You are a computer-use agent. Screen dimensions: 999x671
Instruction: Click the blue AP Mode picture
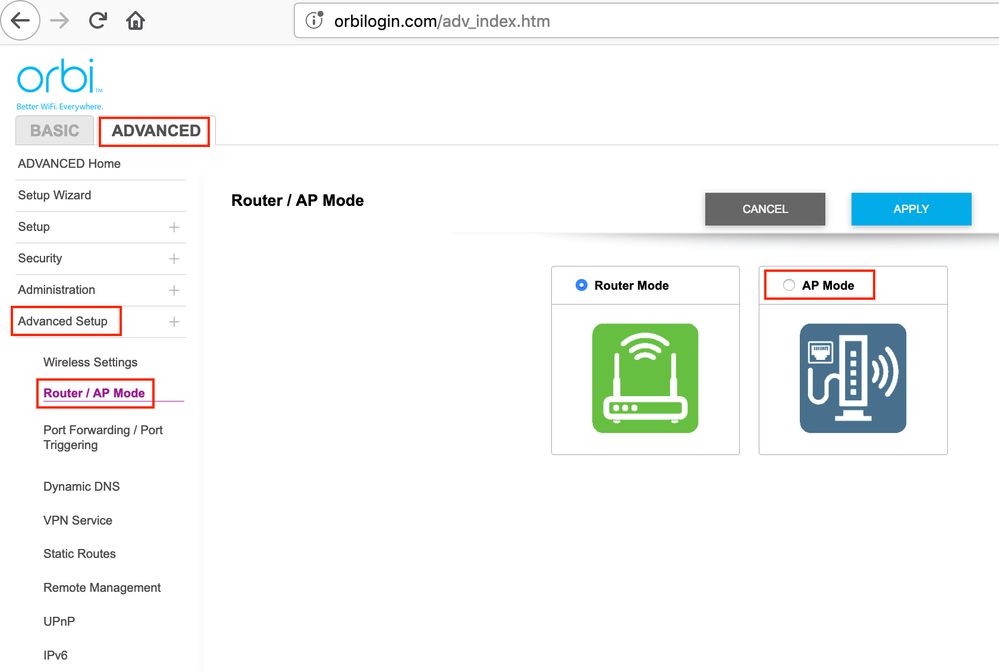852,378
